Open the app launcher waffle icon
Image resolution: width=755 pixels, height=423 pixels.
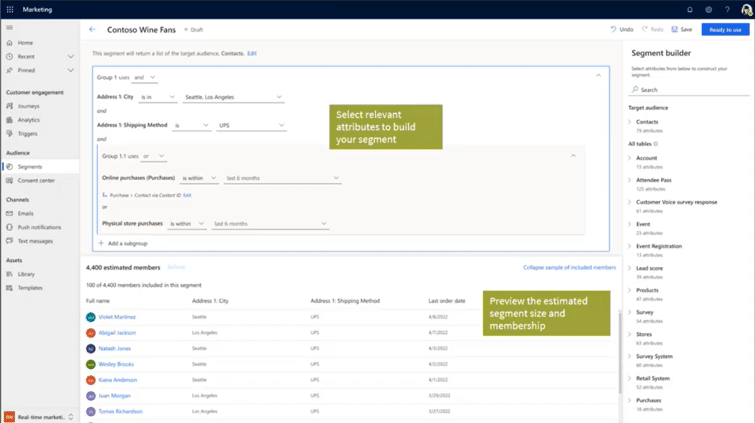click(9, 10)
